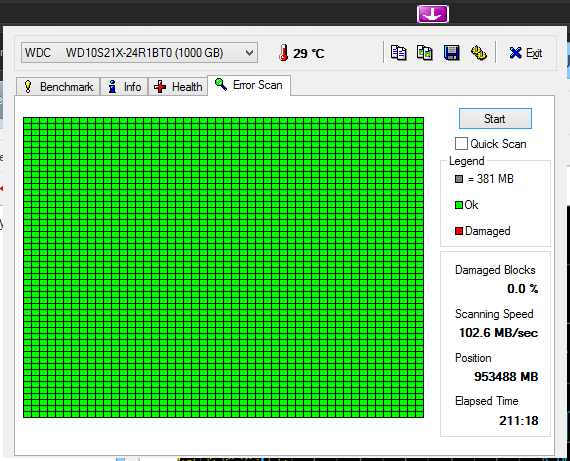Start the error scan
Viewport: 570px width, 461px height.
[x=495, y=119]
